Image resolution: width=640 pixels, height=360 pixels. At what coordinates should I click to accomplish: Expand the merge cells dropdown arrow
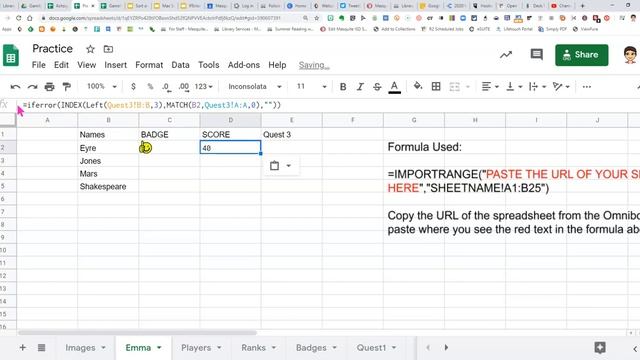coord(468,87)
